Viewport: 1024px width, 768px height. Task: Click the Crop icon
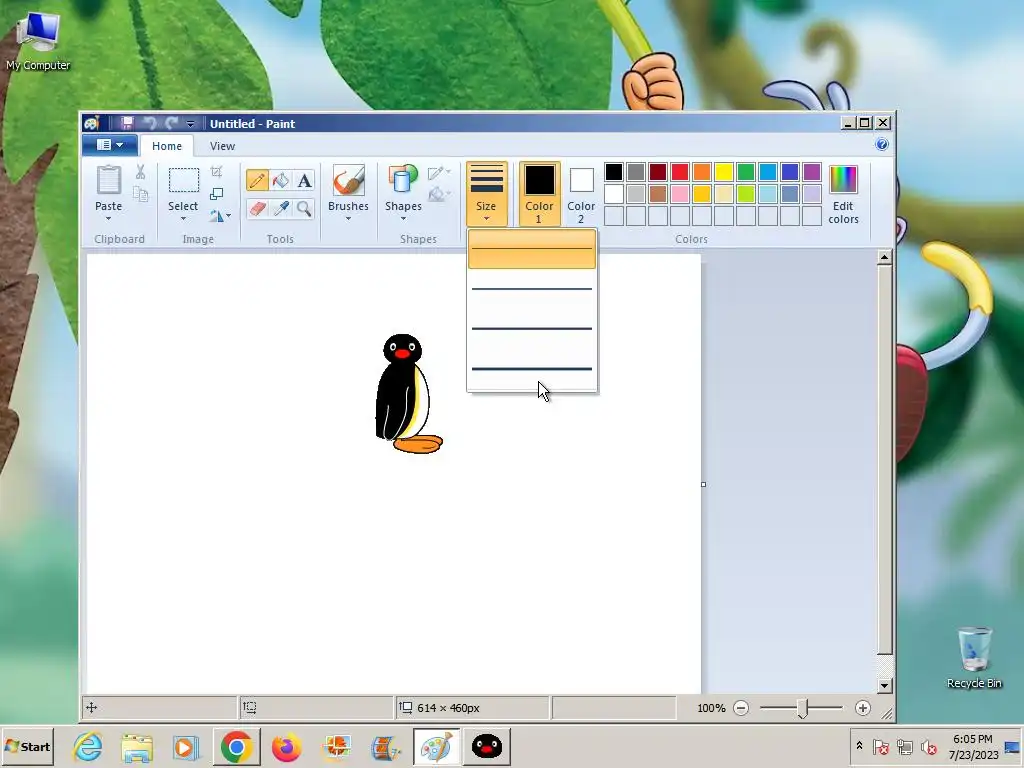tap(217, 172)
